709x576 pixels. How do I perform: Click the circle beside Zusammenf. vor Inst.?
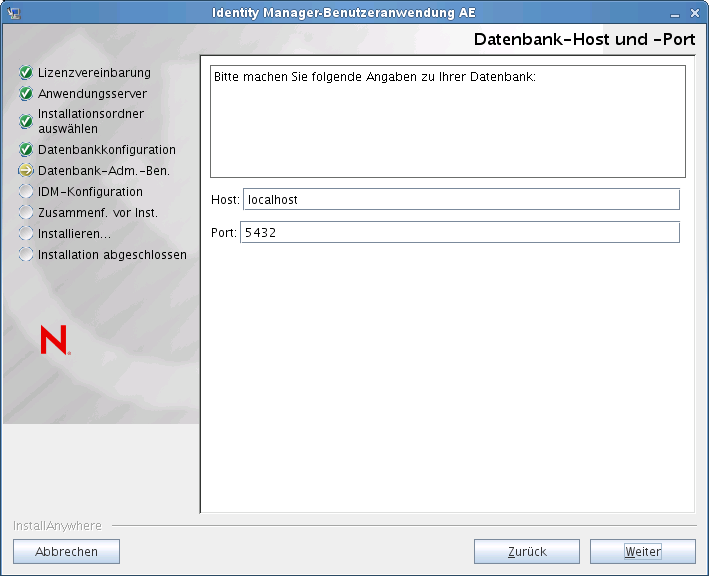[26, 212]
